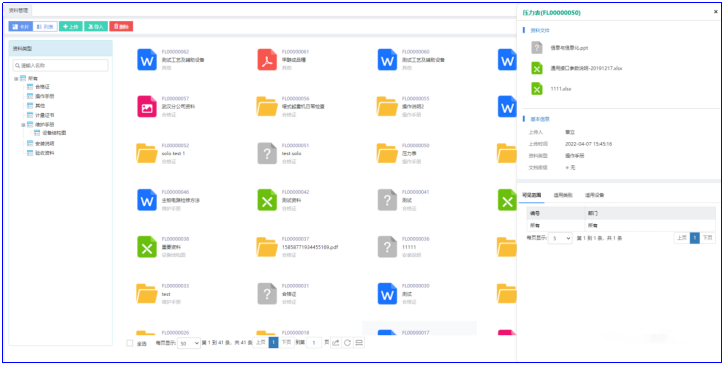Open the ppt file icon in details panel
Viewport: 725px width, 365px height.
pos(536,48)
